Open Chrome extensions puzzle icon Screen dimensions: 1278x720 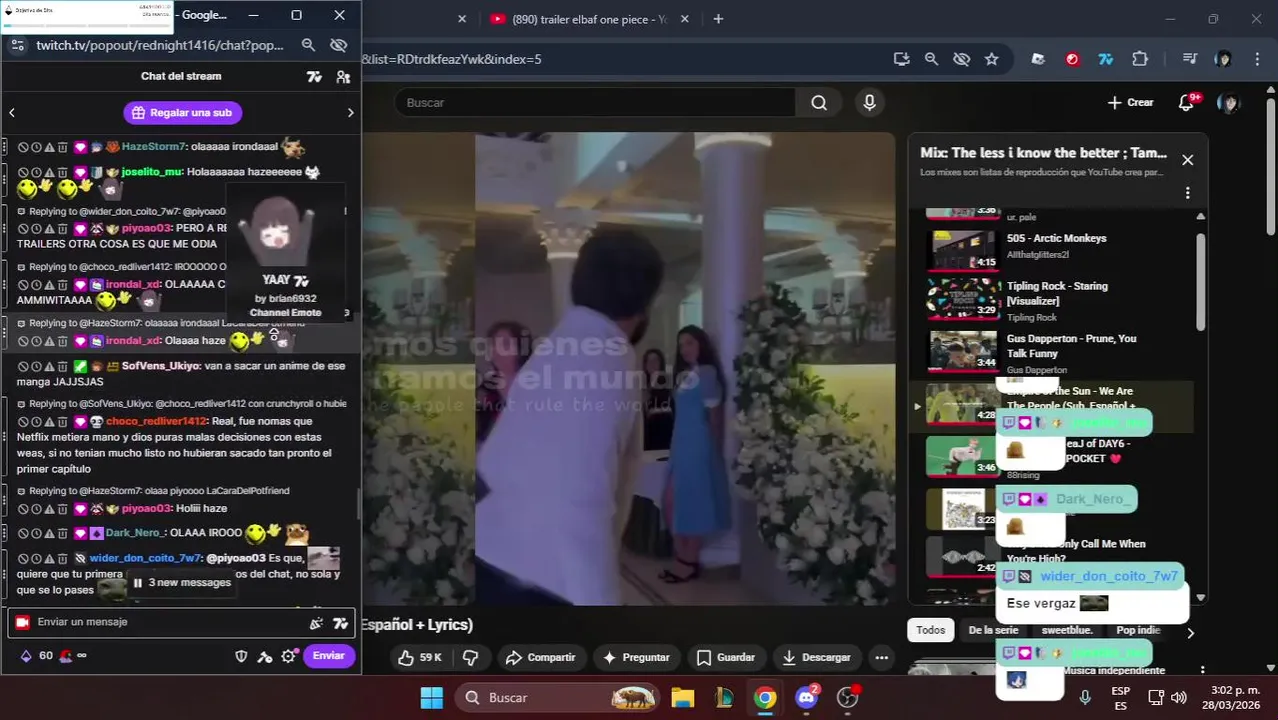tap(1140, 59)
